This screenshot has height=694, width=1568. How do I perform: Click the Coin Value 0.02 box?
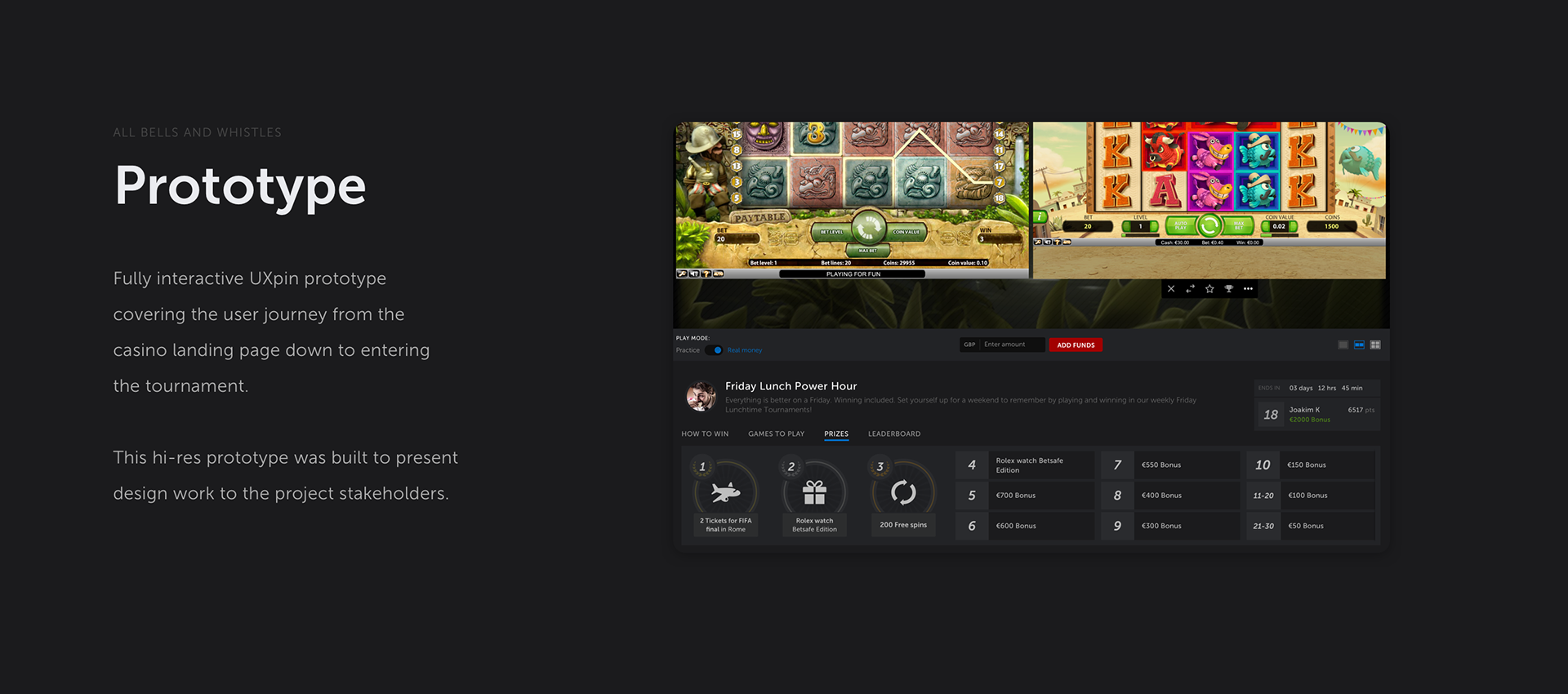1280,226
